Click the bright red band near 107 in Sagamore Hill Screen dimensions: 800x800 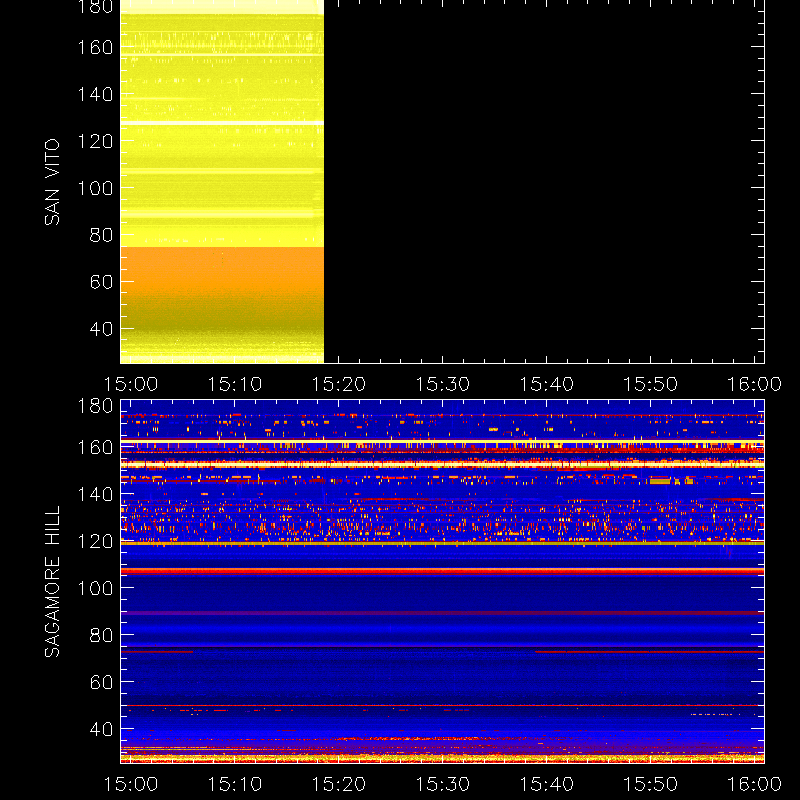tap(442, 571)
